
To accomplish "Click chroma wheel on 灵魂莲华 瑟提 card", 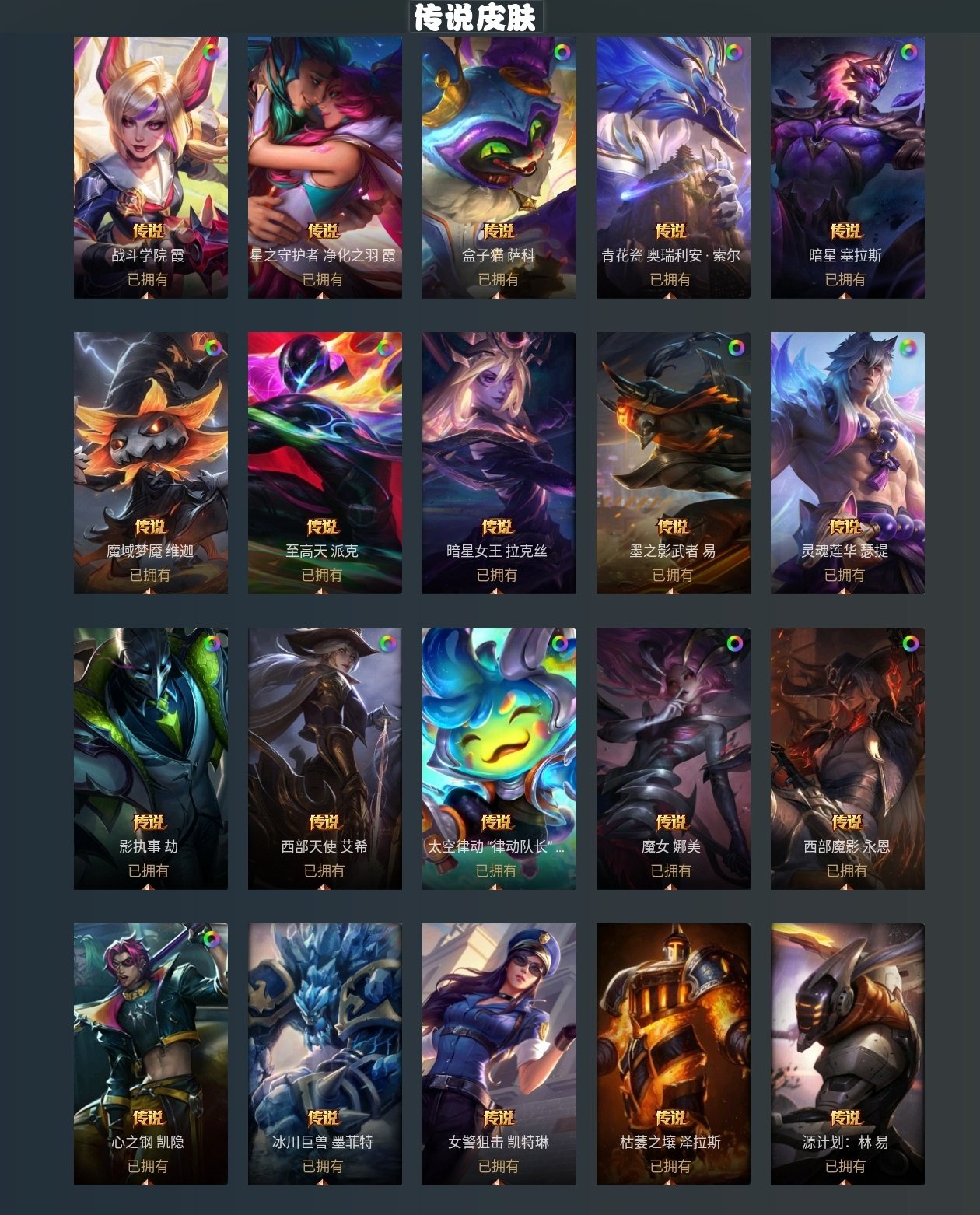I will [908, 348].
